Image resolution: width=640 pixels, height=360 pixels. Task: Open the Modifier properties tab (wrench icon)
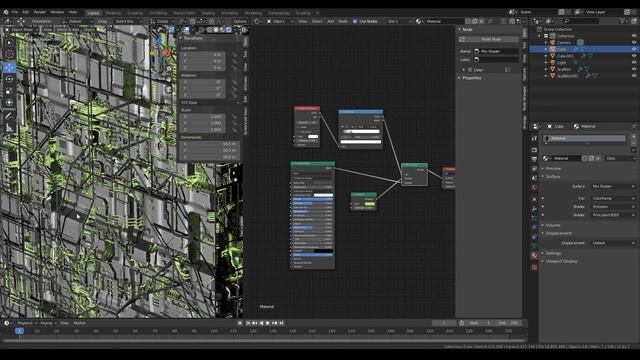coord(534,209)
